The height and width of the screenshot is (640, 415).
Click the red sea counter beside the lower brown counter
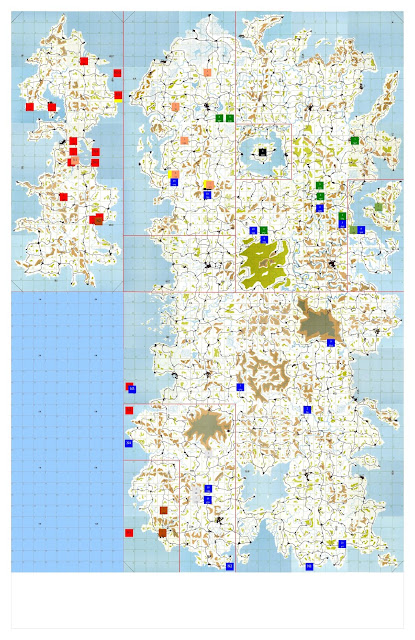129,533
